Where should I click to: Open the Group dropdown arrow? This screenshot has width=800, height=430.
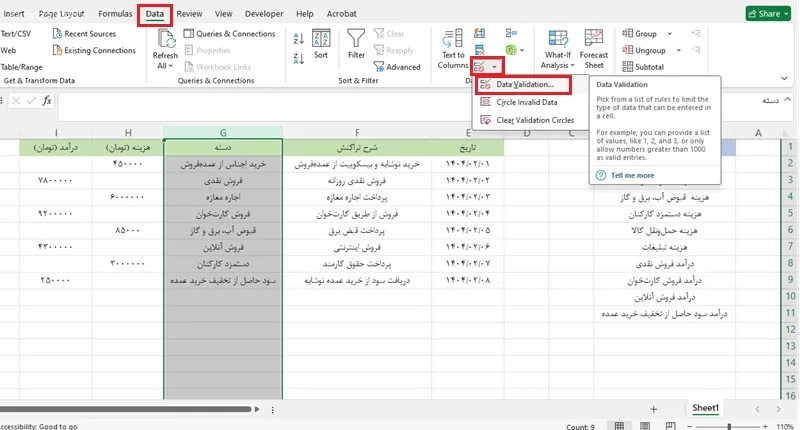coord(669,34)
